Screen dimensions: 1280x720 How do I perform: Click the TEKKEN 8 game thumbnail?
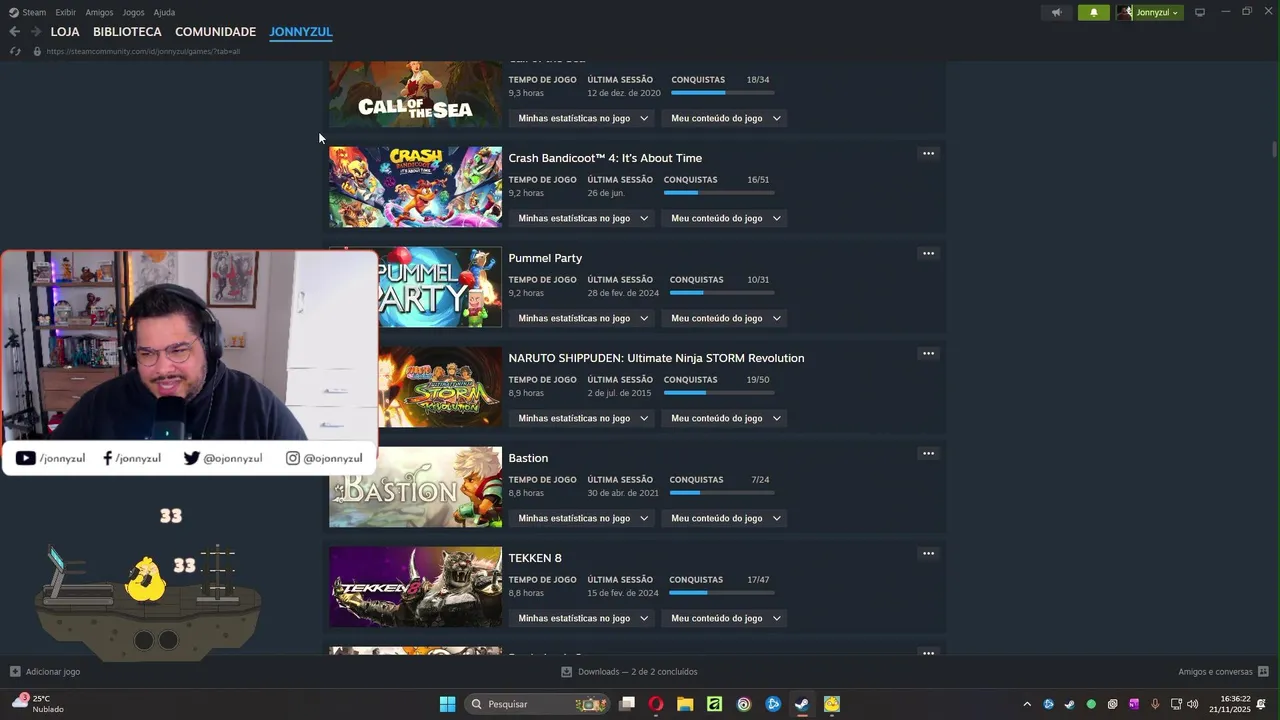[x=415, y=587]
